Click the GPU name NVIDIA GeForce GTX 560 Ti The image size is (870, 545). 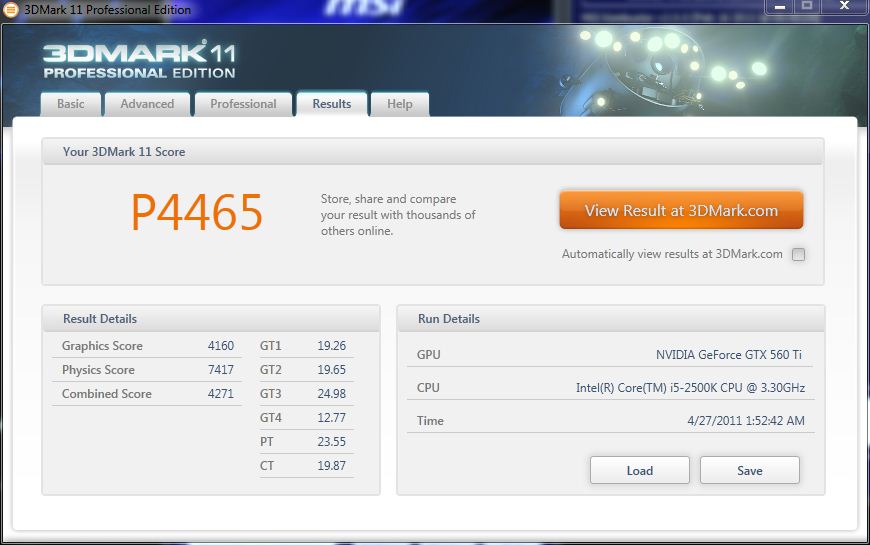pos(728,355)
